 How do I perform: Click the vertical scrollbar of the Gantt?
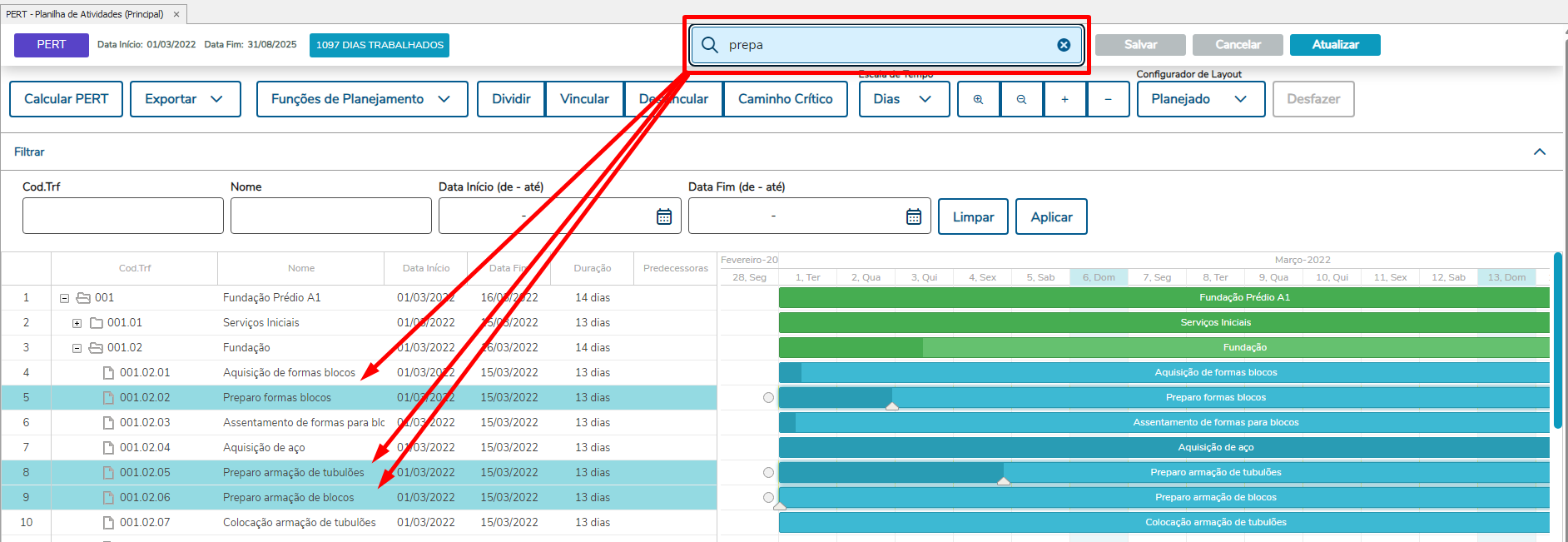pos(1558,341)
